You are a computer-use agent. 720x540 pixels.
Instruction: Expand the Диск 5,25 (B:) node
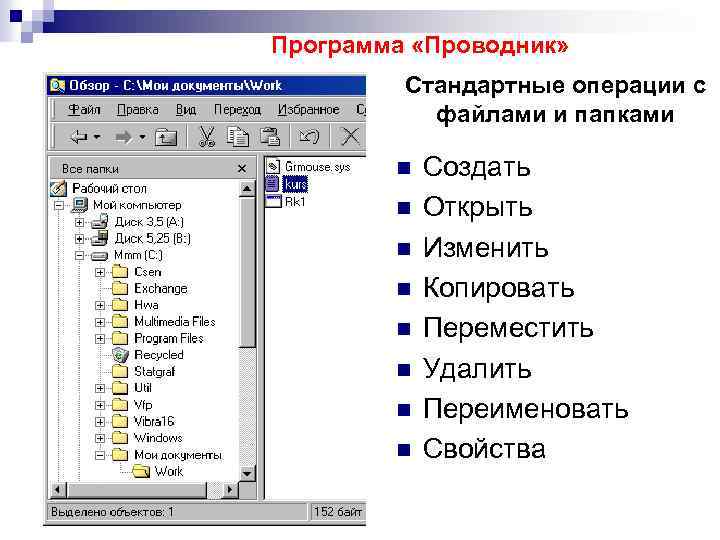pos(79,239)
